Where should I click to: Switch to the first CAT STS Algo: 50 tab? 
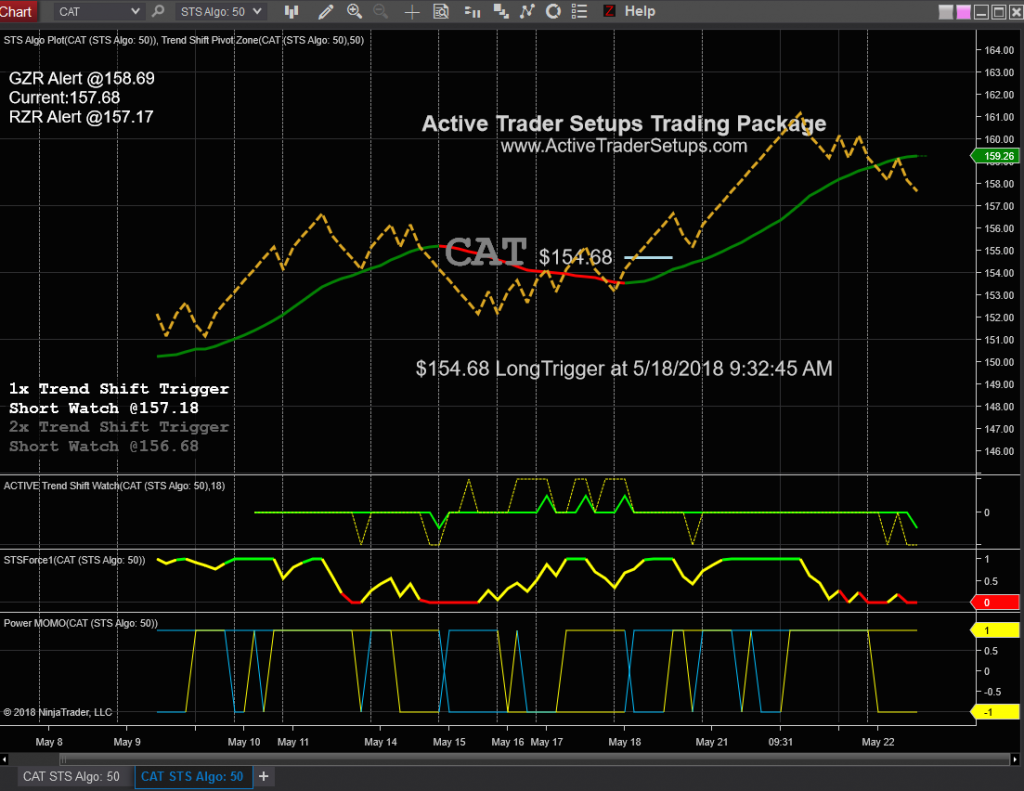click(72, 776)
